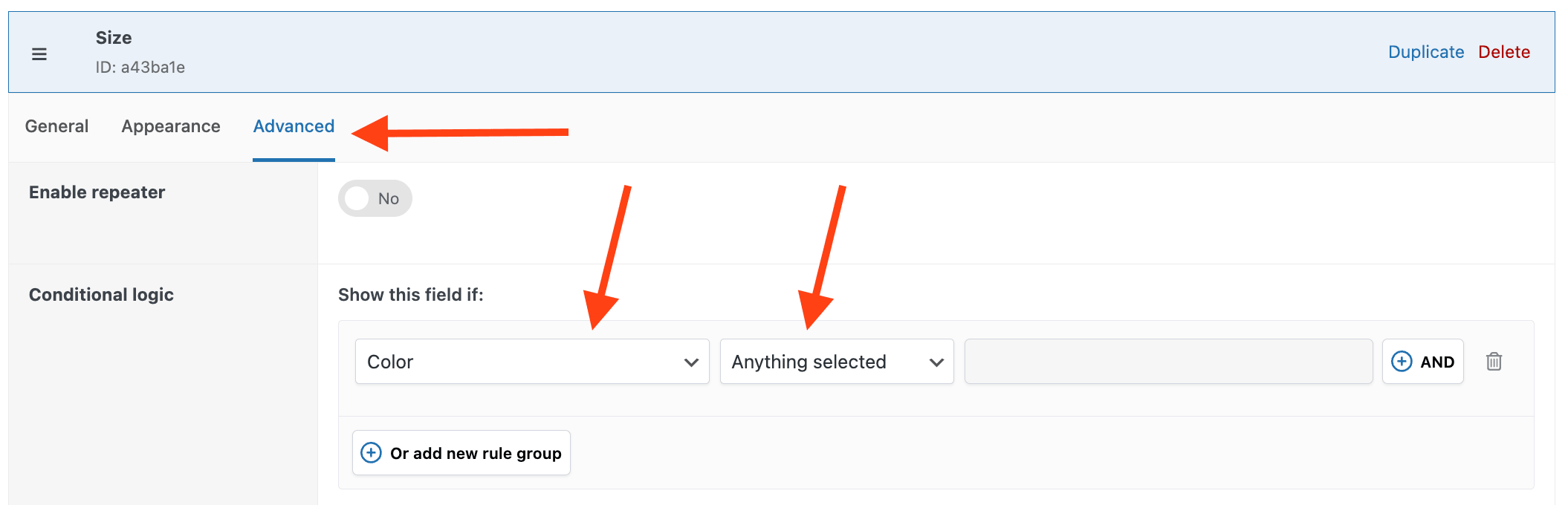The image size is (1568, 505).
Task: Click the hamburger drag handle beside Size
Action: [38, 53]
